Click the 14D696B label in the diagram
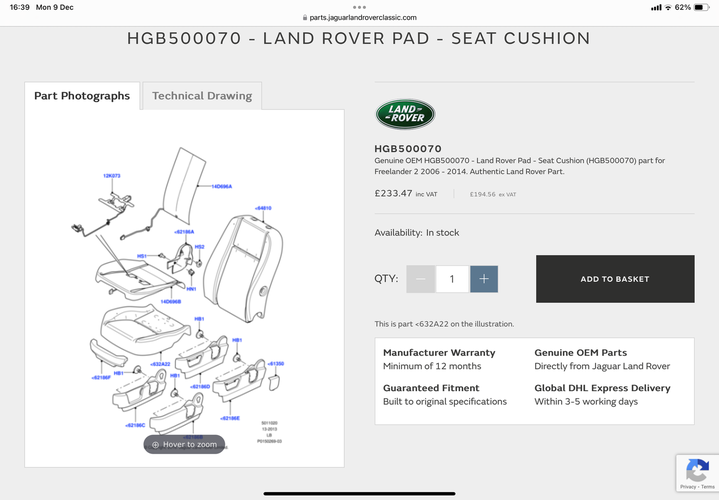Screen dimensions: 719x500 pyautogui.click(x=171, y=301)
